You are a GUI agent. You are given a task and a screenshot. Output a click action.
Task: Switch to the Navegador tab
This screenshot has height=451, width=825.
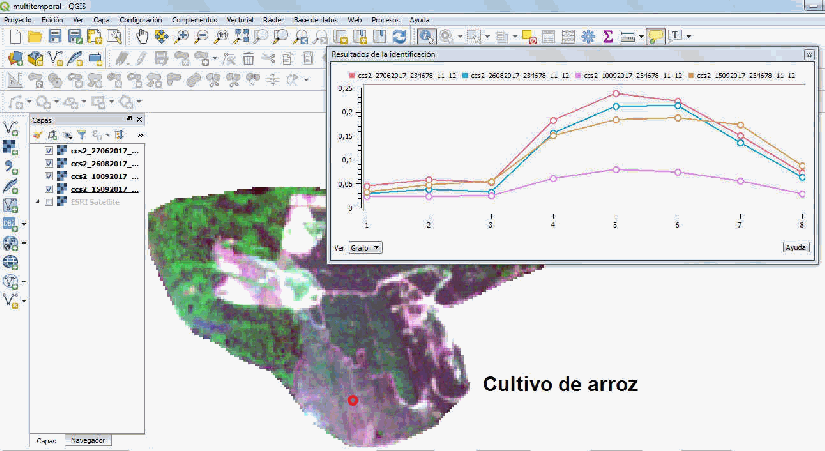pyautogui.click(x=88, y=440)
